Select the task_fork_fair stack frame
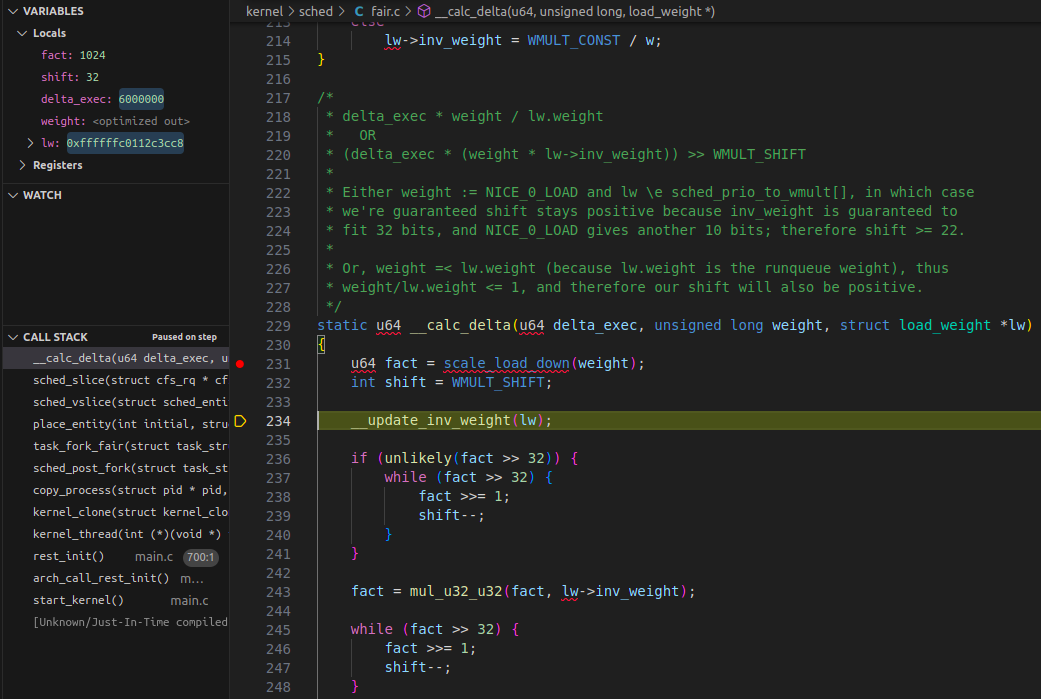This screenshot has height=699, width=1041. 116,446
